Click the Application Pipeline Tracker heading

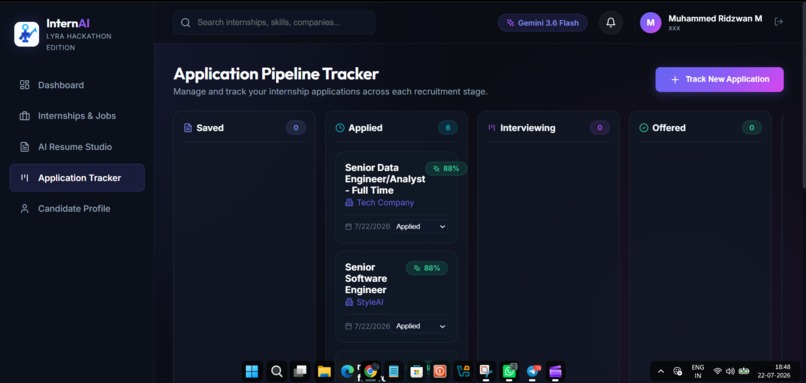276,74
